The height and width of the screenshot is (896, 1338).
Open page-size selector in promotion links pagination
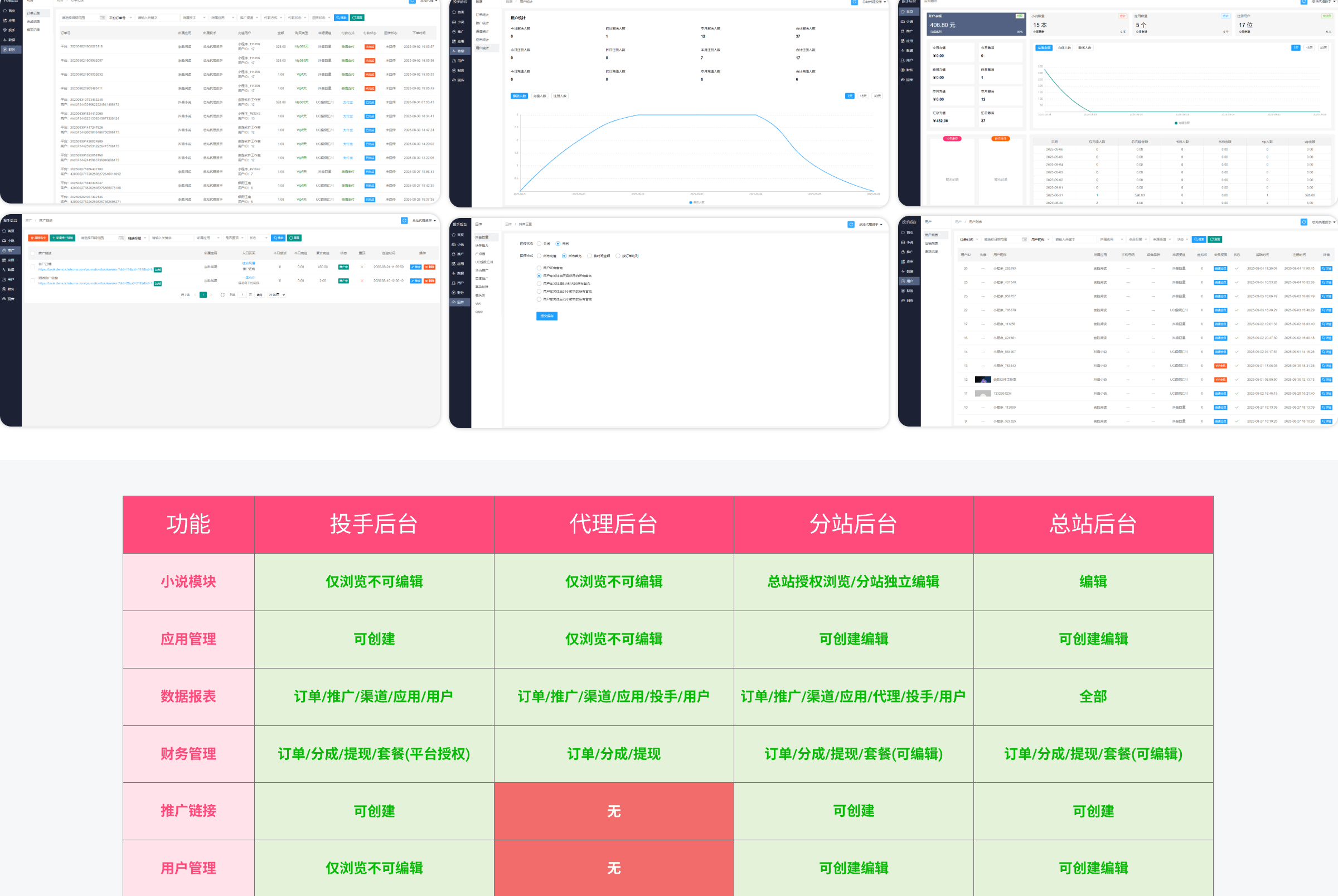pos(277,295)
